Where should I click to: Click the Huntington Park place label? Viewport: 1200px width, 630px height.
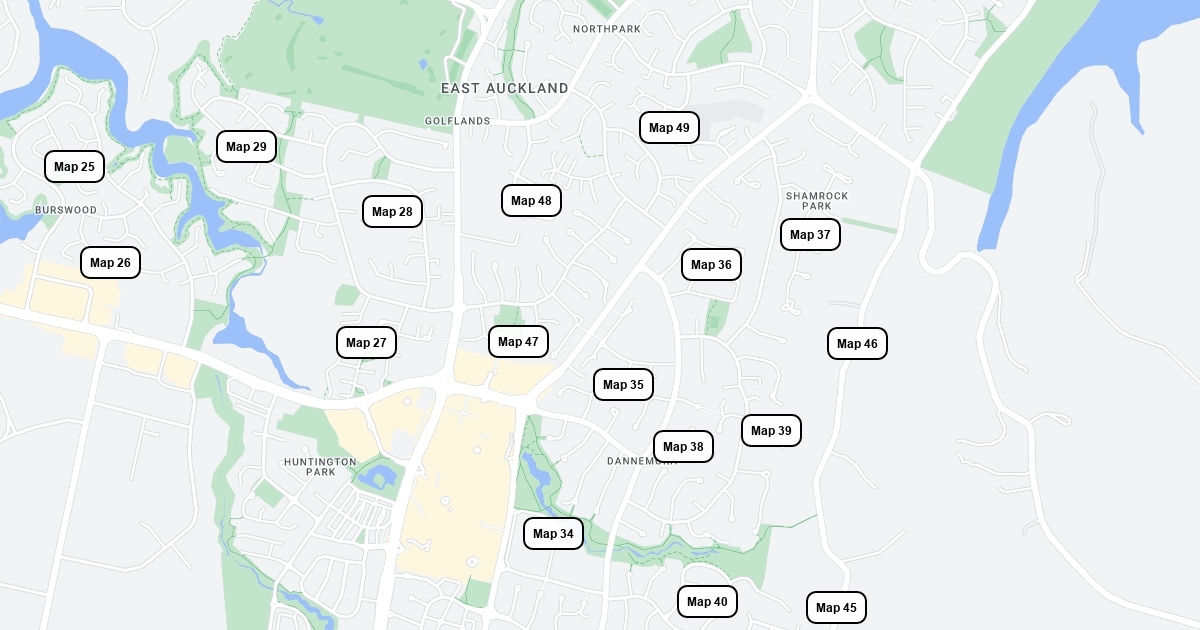tap(320, 466)
